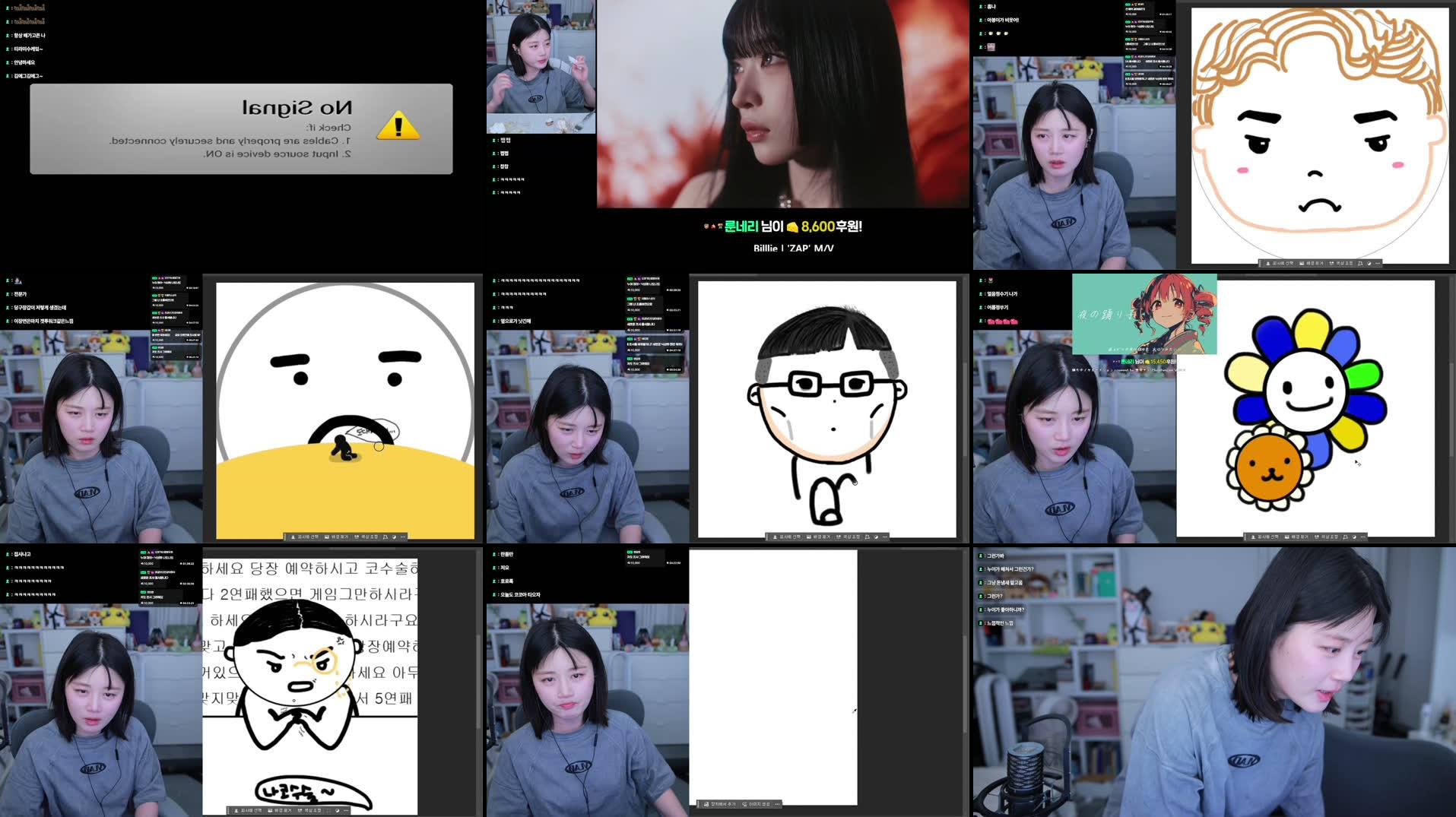Click the "Billlie | 'ZAP' M/V" title text
The height and width of the screenshot is (817, 1456).
pyautogui.click(x=793, y=248)
